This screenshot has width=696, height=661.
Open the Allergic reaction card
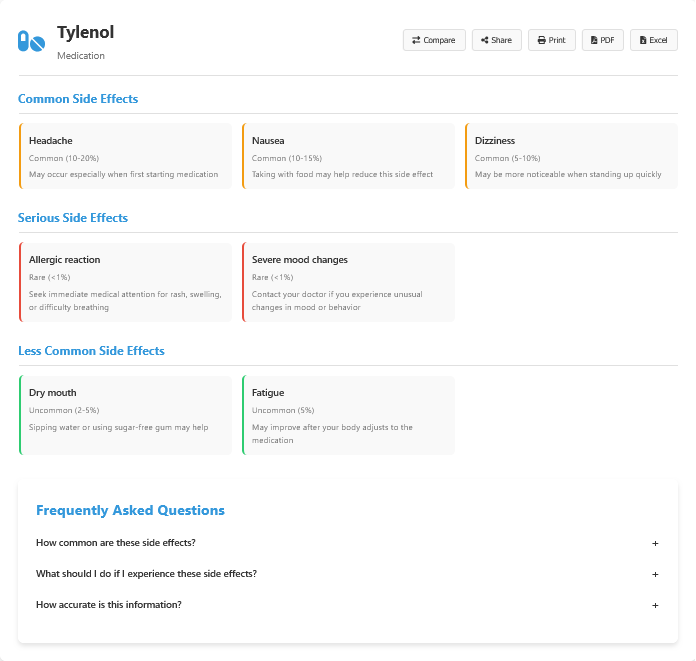pyautogui.click(x=125, y=282)
